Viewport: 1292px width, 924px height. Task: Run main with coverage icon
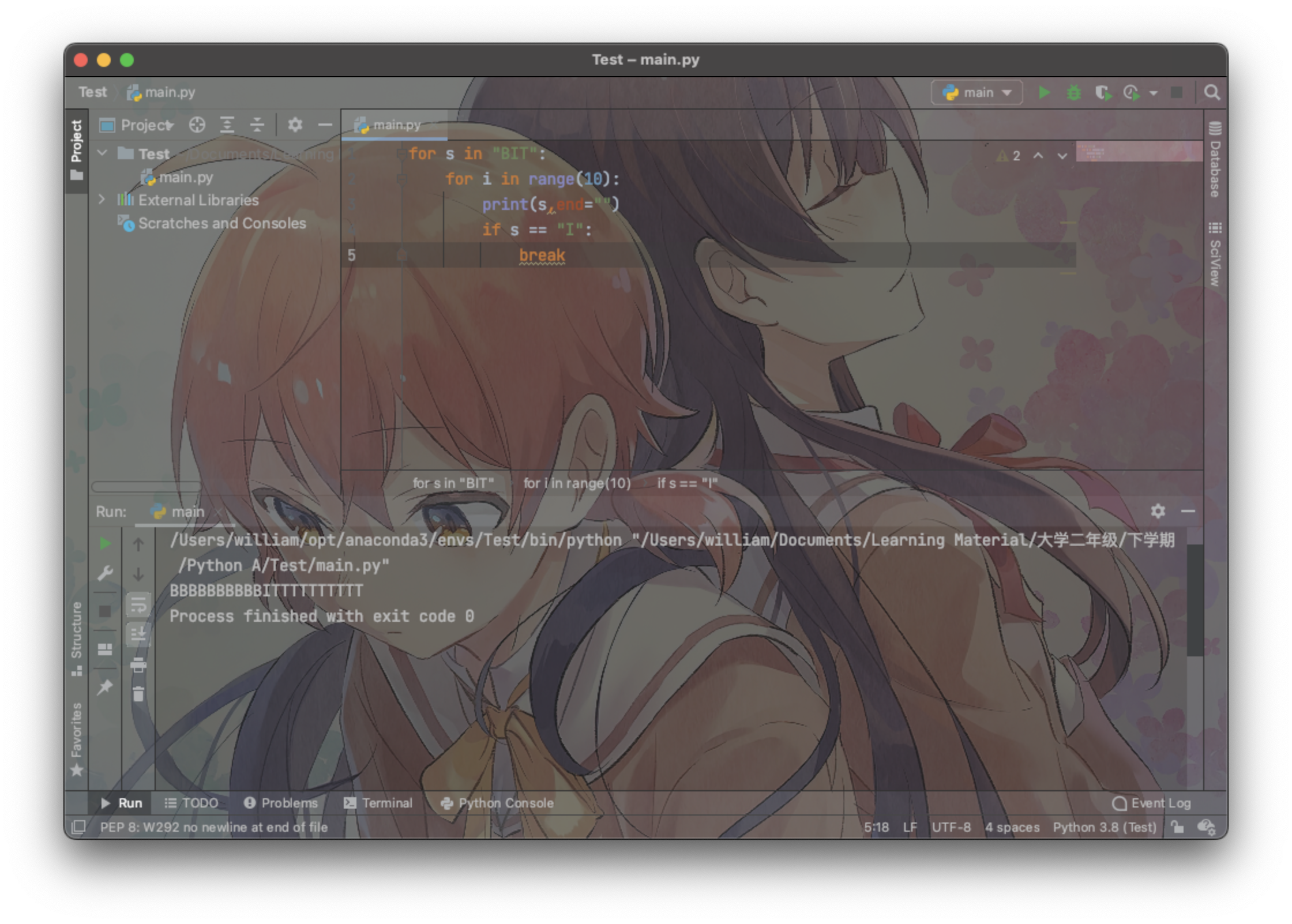(x=1103, y=92)
